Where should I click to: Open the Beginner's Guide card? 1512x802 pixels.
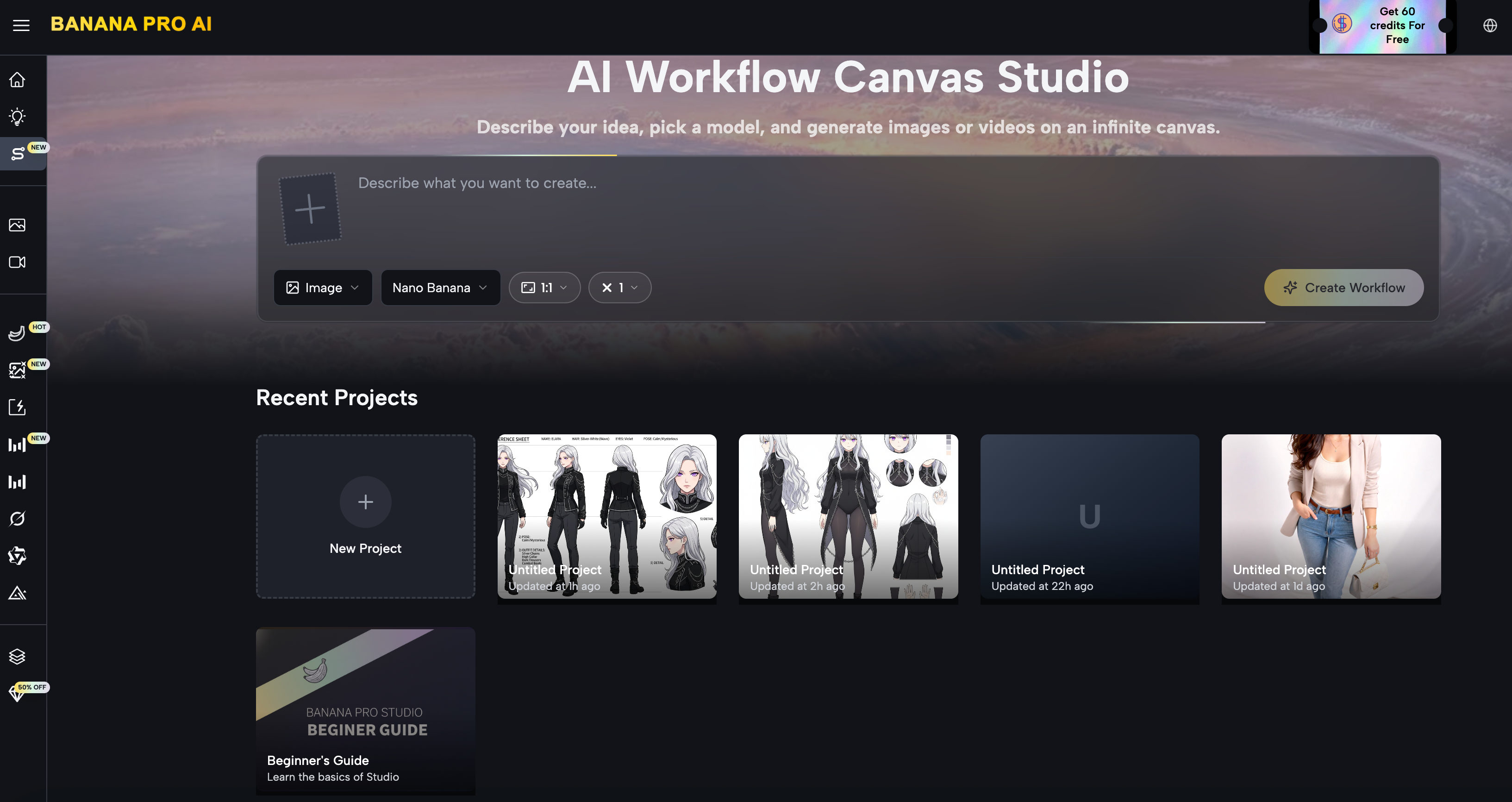tap(365, 710)
